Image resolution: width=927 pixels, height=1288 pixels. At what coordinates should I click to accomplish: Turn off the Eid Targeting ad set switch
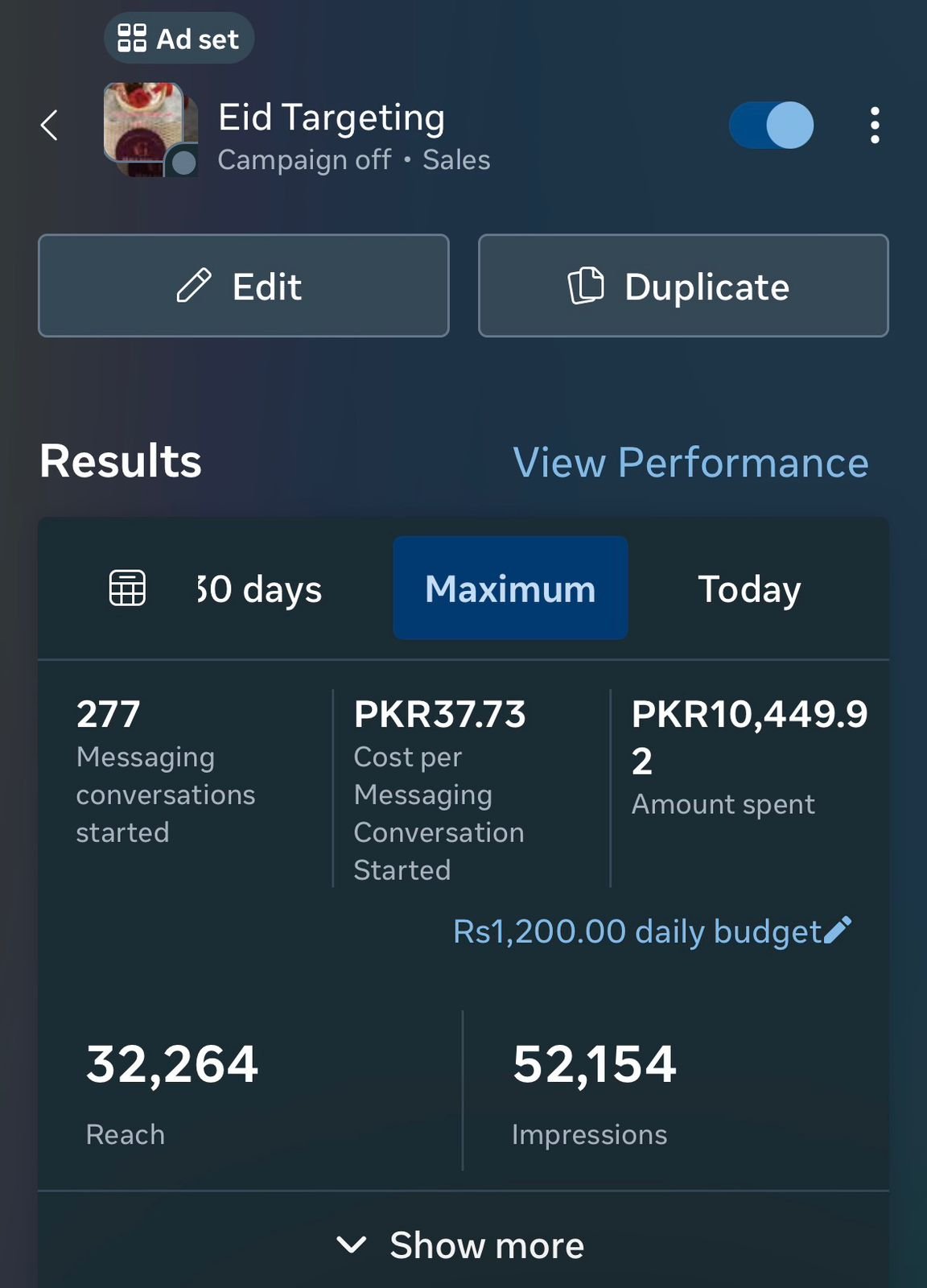point(772,126)
